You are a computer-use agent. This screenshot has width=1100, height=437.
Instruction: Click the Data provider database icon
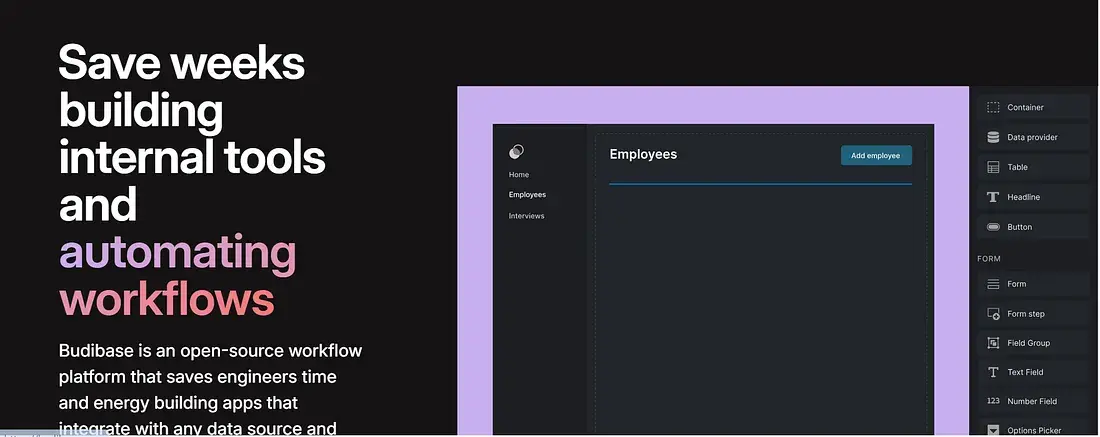pos(993,137)
